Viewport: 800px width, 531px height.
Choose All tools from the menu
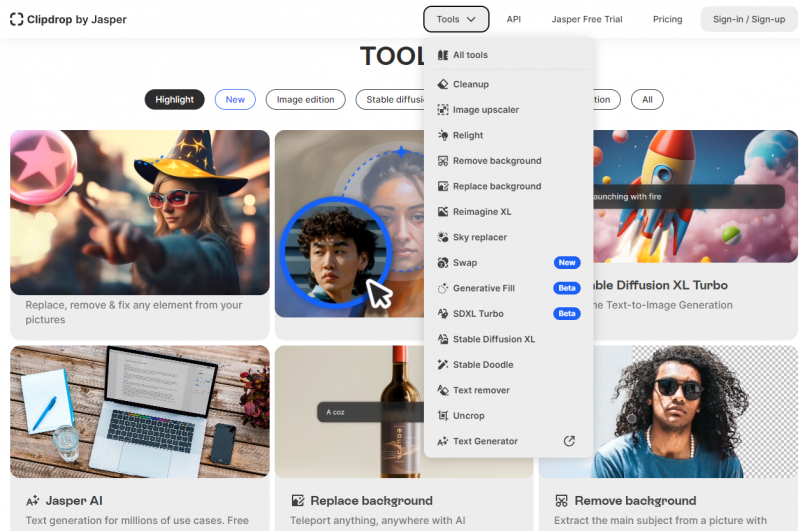click(508, 55)
